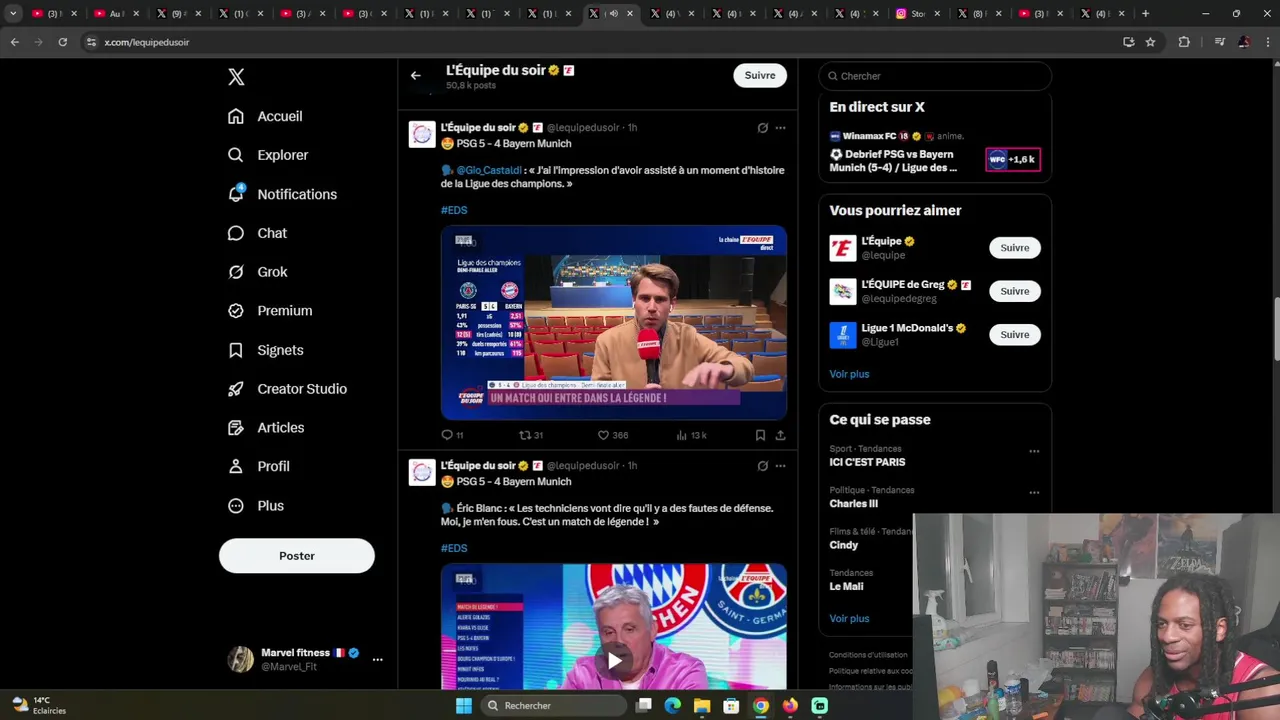This screenshot has height=720, width=1280.
Task: Open the Chrome tab search dropdown
Action: click(13, 14)
